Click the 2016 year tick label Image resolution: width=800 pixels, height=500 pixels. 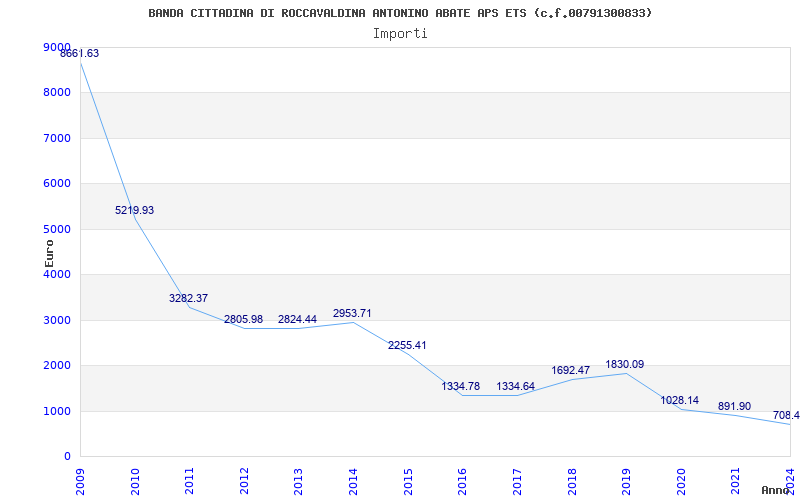(462, 482)
